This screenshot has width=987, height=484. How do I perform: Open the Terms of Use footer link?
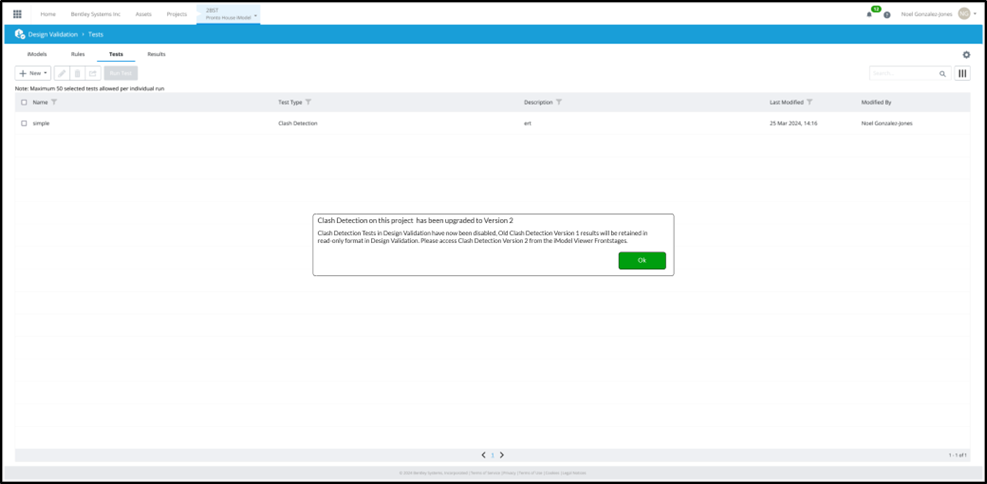coord(530,473)
